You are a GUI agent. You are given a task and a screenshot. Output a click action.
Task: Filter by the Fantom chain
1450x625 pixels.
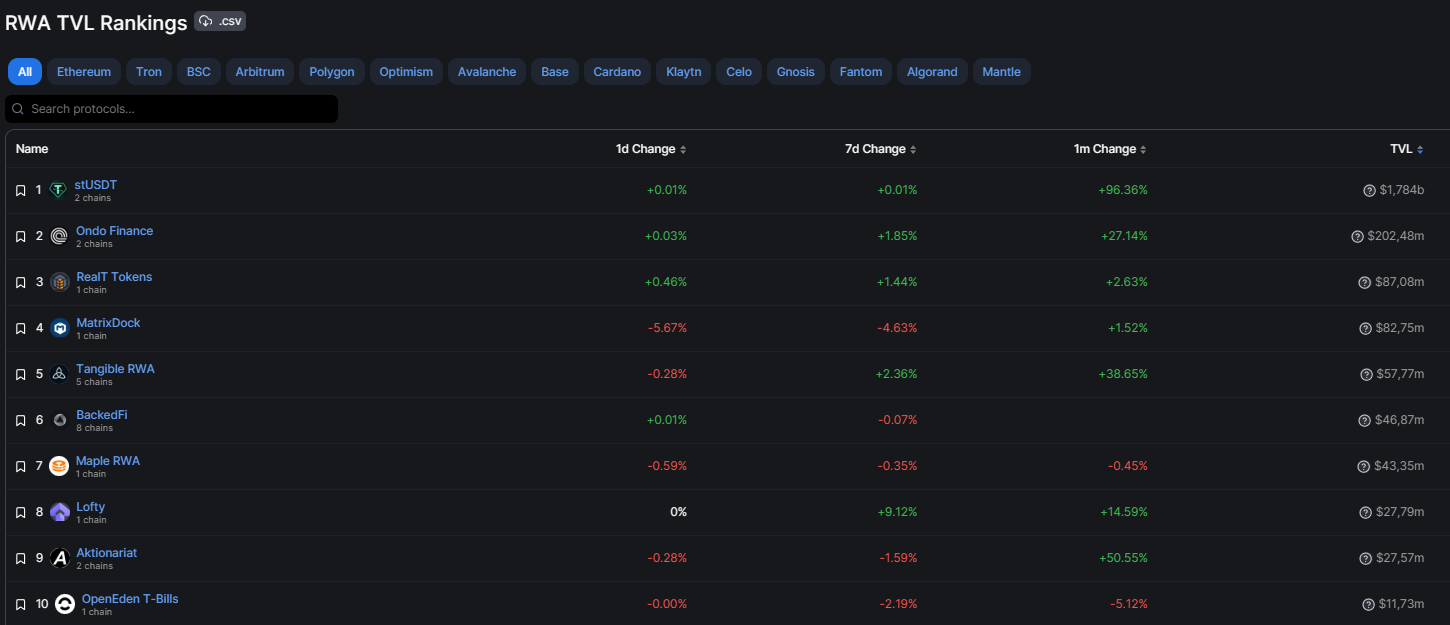coord(861,72)
